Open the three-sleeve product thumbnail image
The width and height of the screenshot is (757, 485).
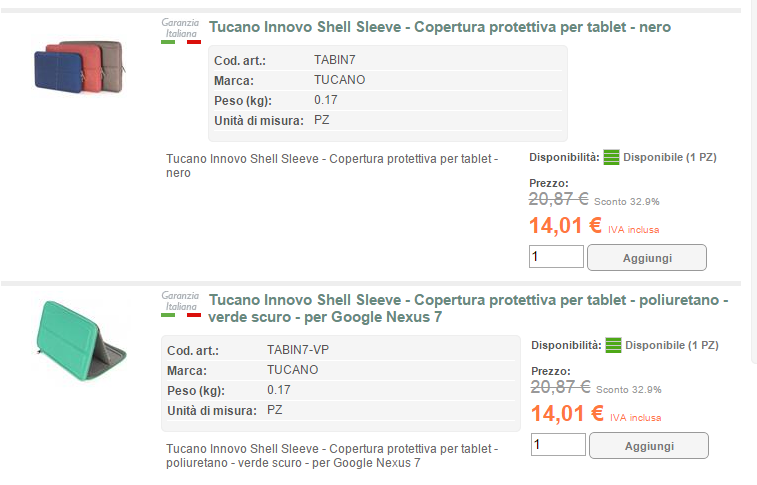point(78,68)
